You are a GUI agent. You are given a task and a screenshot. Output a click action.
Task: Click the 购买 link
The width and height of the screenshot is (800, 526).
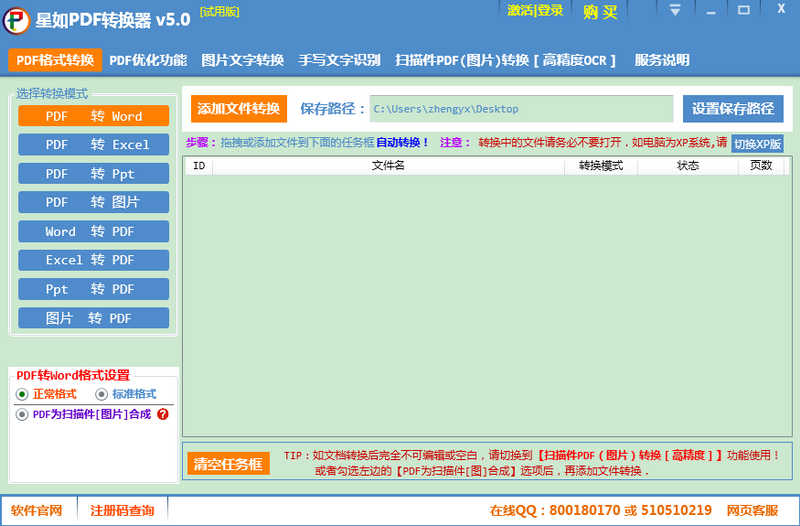click(601, 11)
